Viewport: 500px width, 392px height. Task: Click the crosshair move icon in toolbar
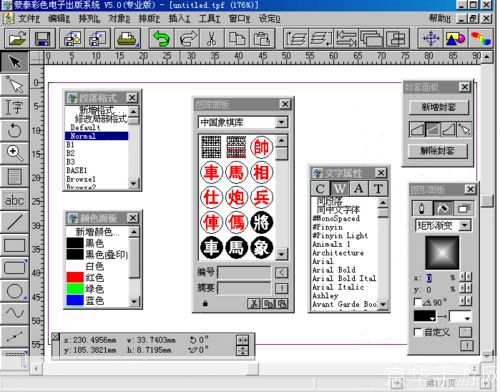(x=431, y=39)
